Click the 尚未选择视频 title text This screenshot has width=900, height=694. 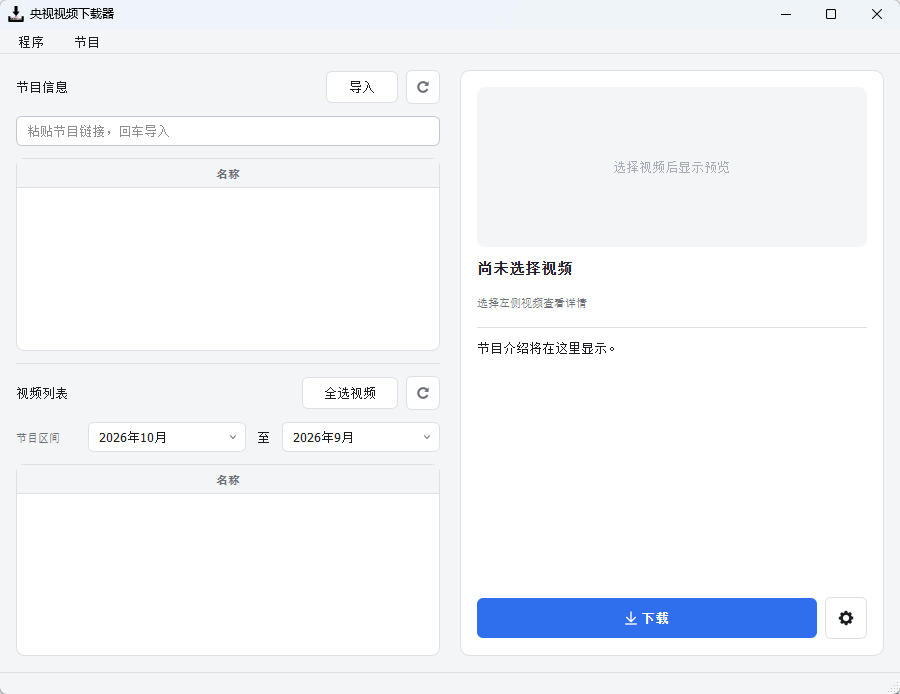pos(525,269)
